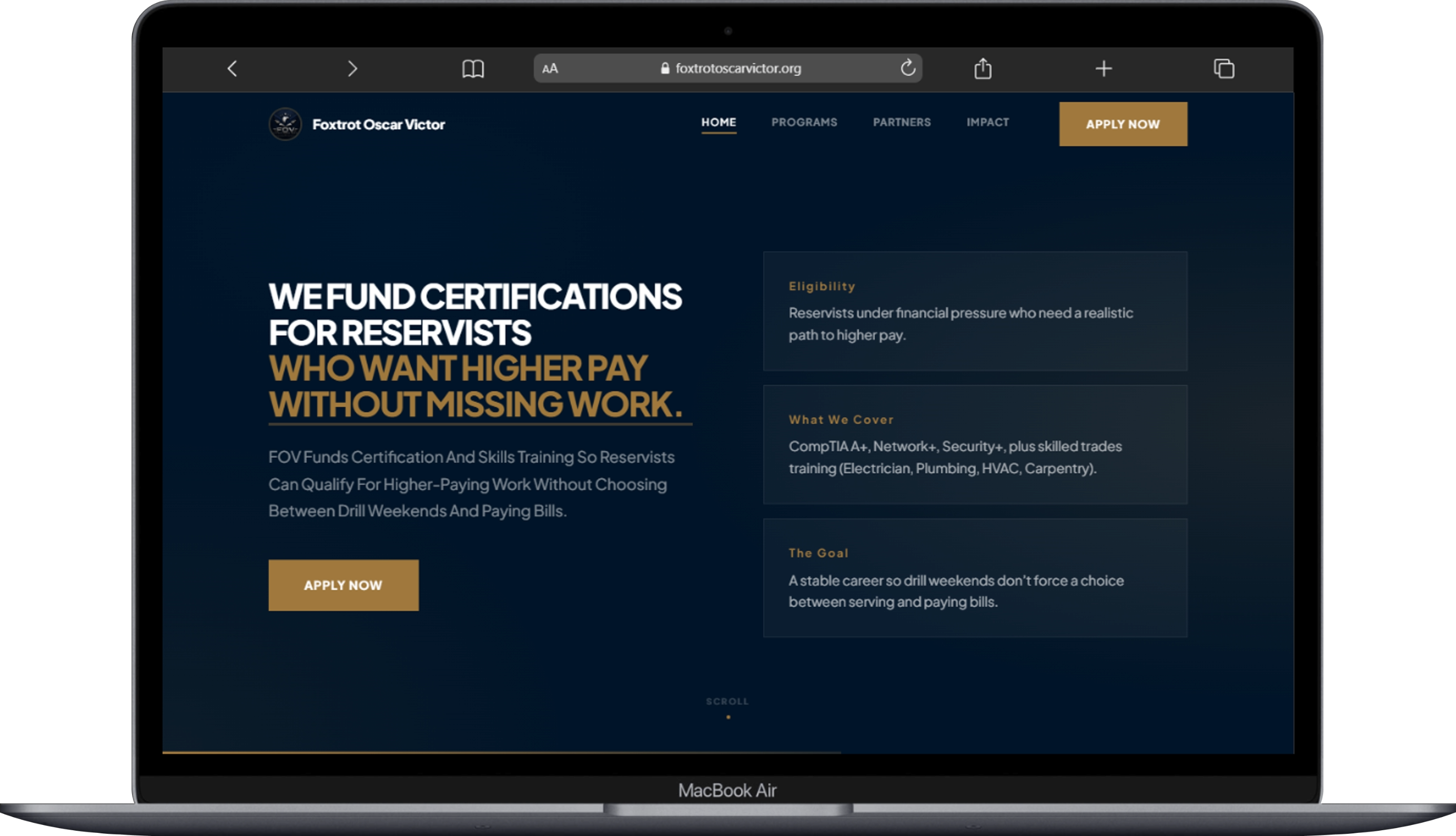The image size is (1456, 836).
Task: Click the 'FOV Funds Certification' paragraph
Action: [471, 484]
